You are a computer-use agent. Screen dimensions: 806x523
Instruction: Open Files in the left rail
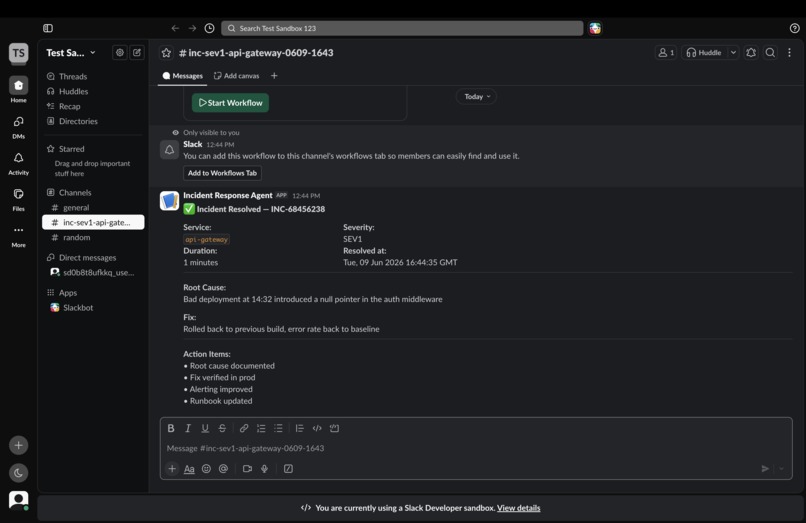pos(19,200)
